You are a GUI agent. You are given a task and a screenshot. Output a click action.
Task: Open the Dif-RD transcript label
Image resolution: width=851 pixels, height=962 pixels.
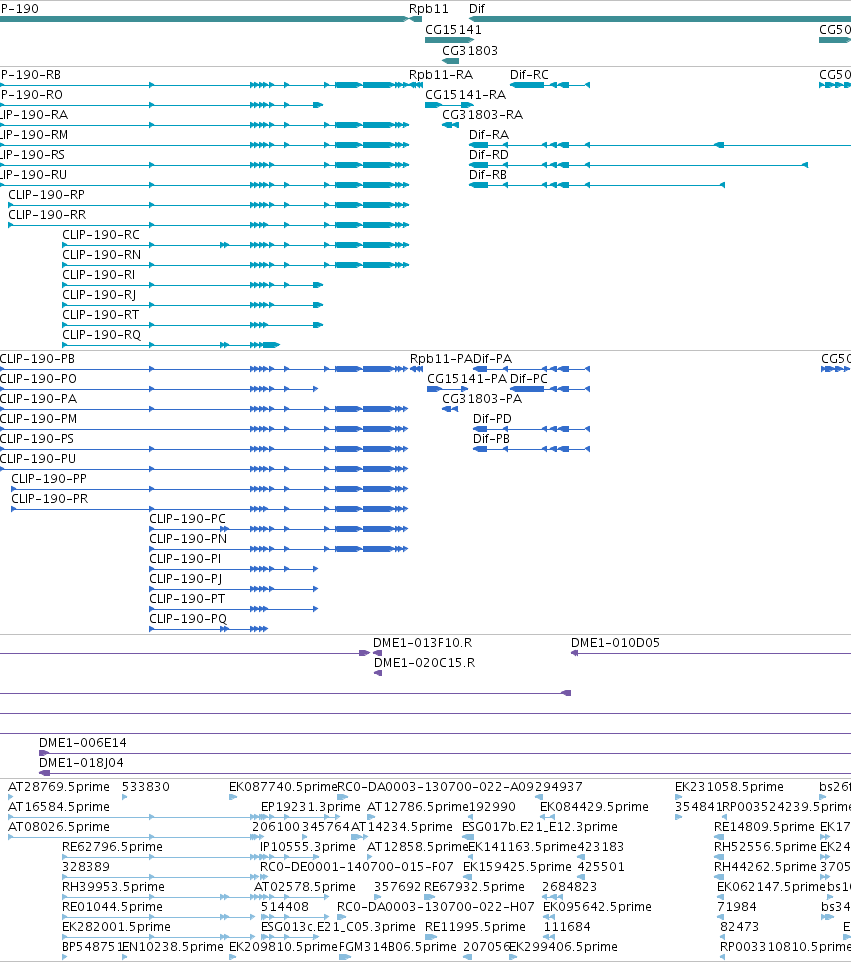[489, 155]
